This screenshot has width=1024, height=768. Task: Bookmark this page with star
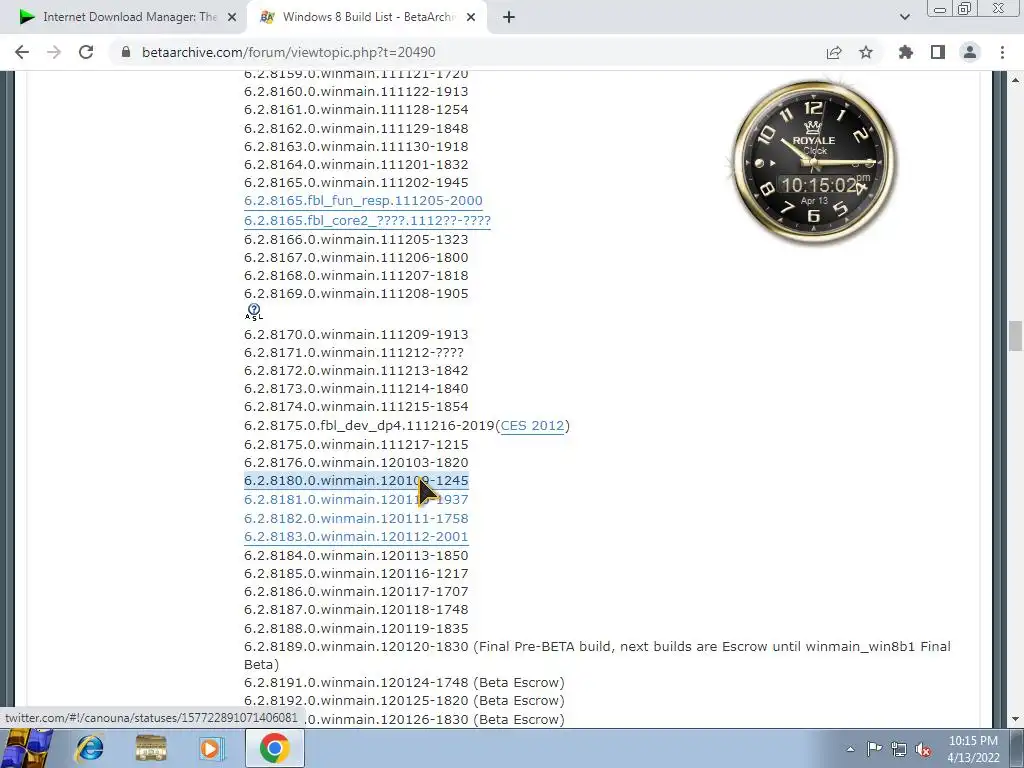coord(866,52)
